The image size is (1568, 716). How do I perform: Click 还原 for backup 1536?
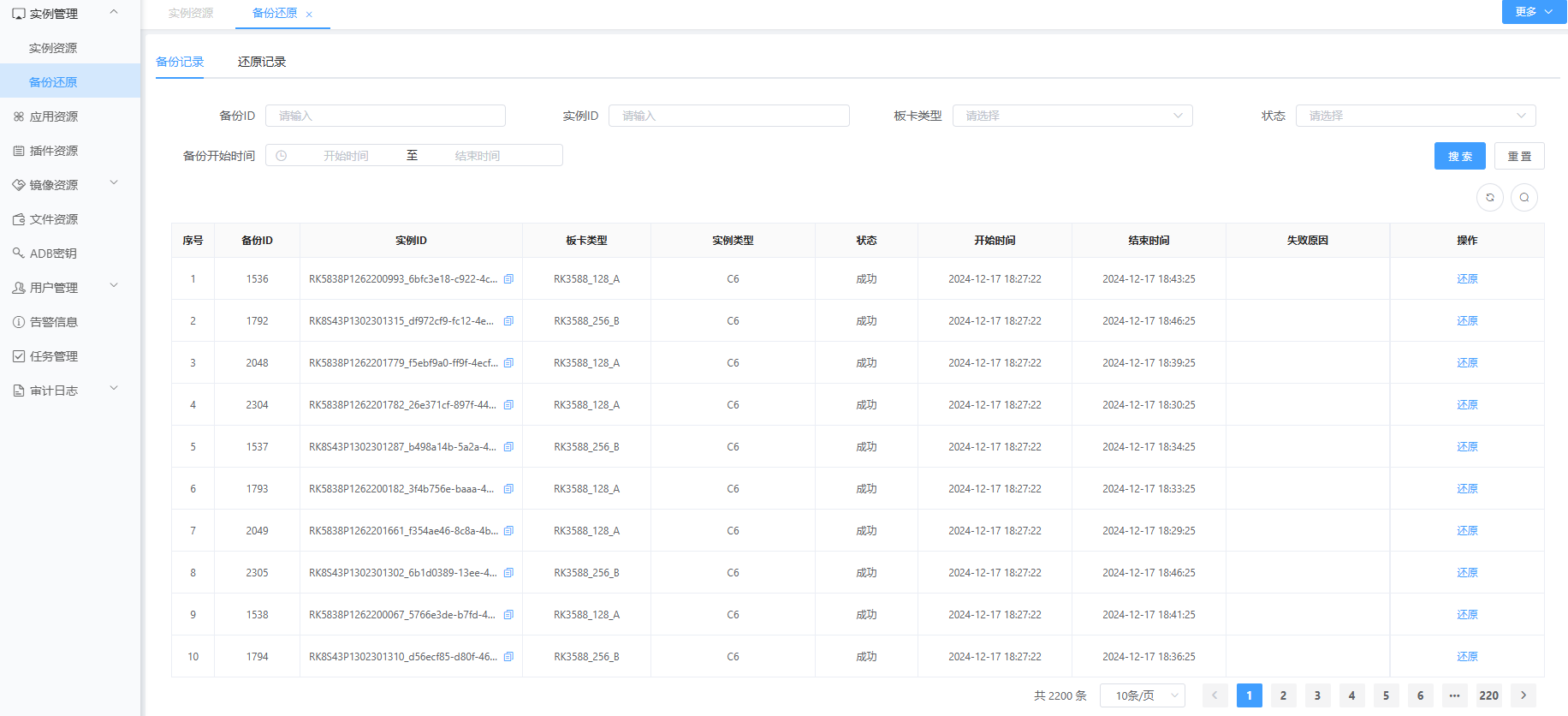pyautogui.click(x=1467, y=279)
